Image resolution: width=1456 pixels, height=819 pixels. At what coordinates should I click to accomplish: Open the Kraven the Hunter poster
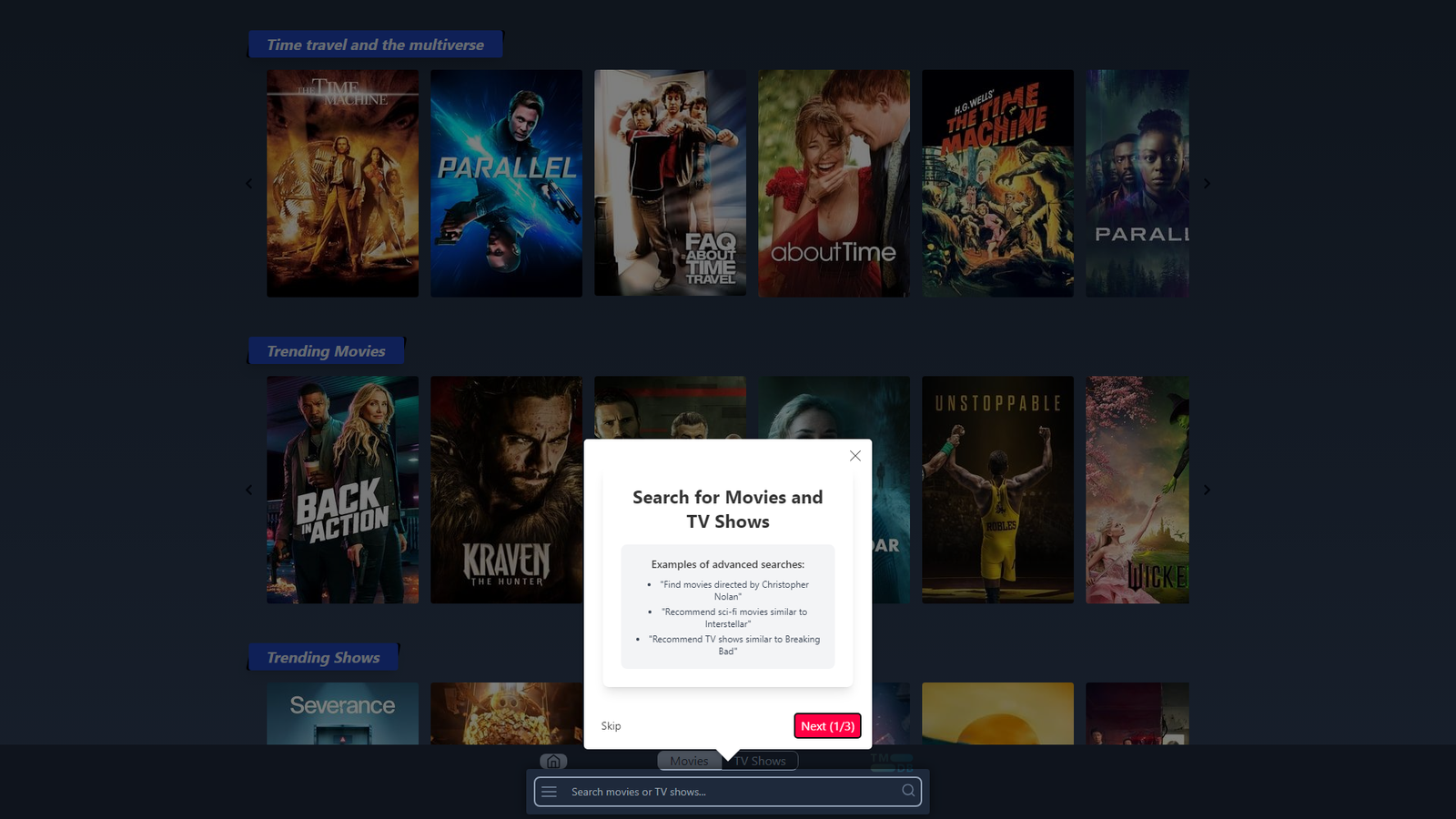[x=506, y=490]
